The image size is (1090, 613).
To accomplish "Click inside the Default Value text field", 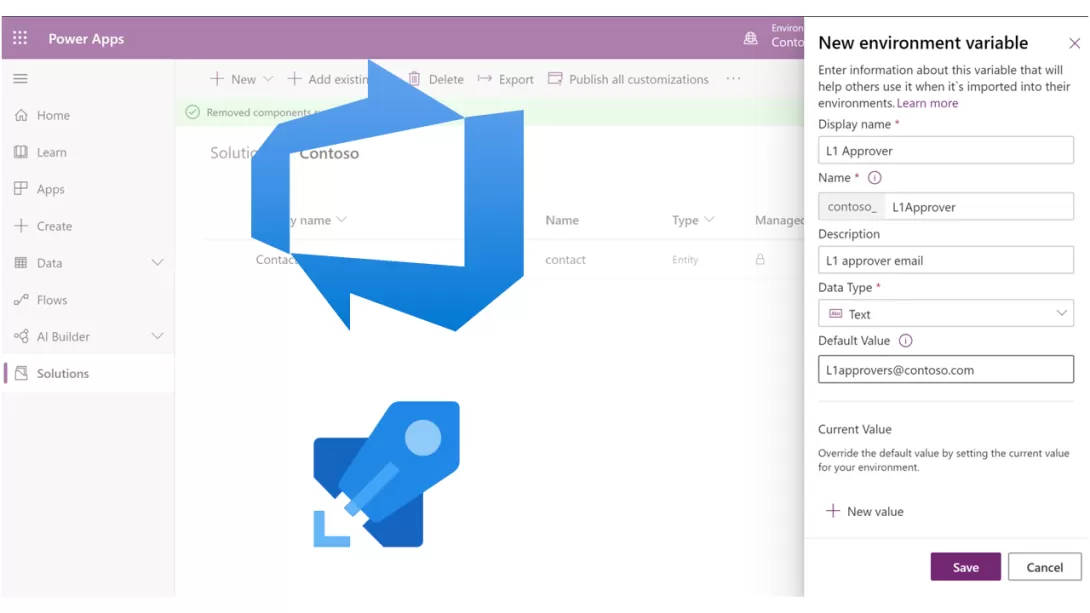I will (x=944, y=369).
